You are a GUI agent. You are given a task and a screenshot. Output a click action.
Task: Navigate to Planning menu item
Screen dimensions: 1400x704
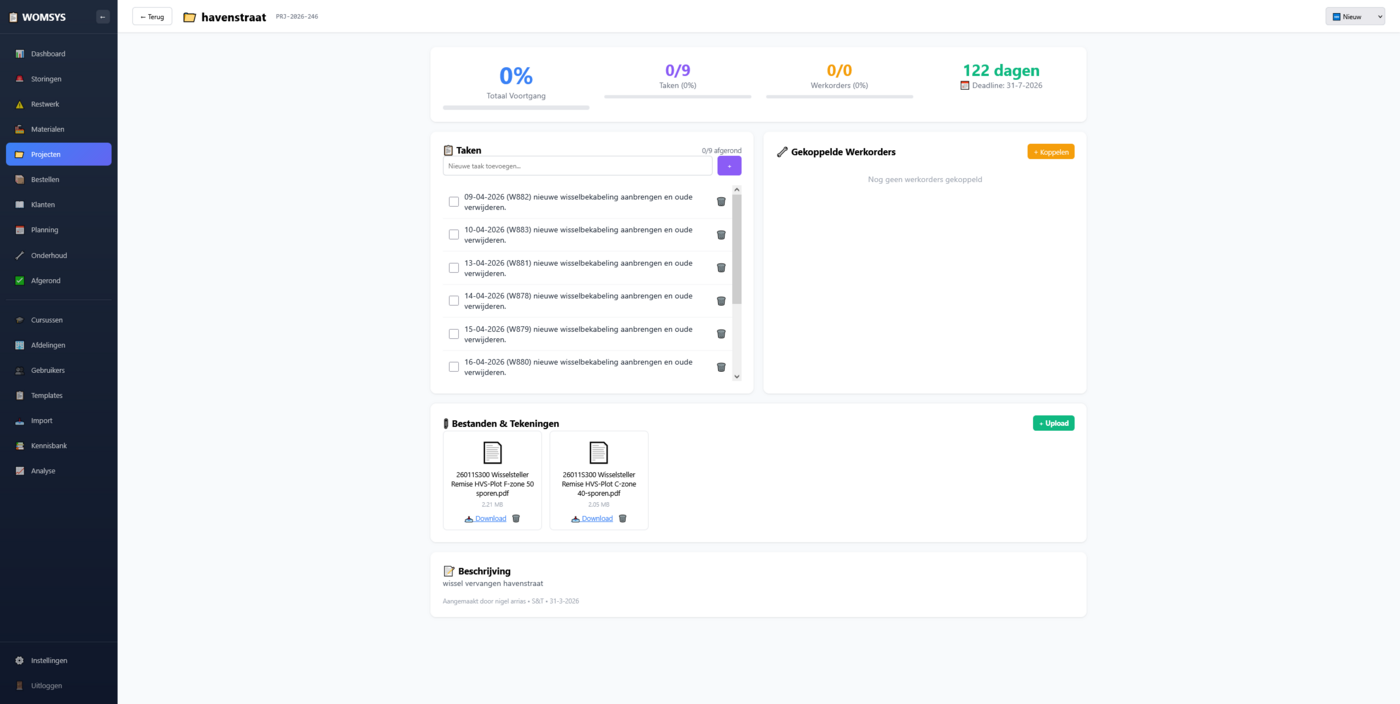(44, 230)
